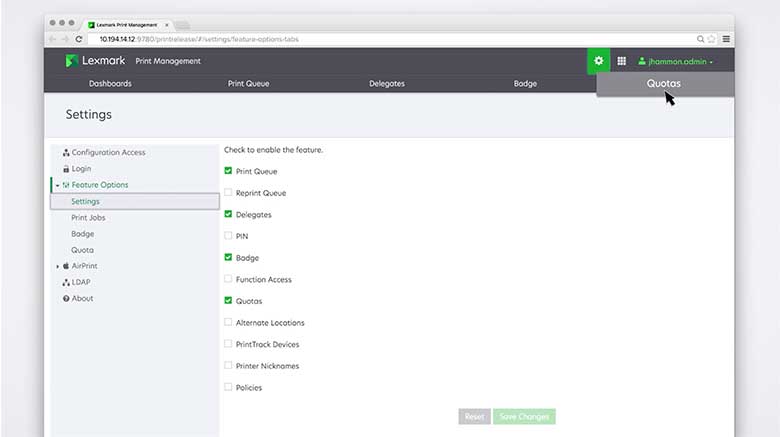Open the green settings gear icon
The image size is (780, 437).
(598, 61)
